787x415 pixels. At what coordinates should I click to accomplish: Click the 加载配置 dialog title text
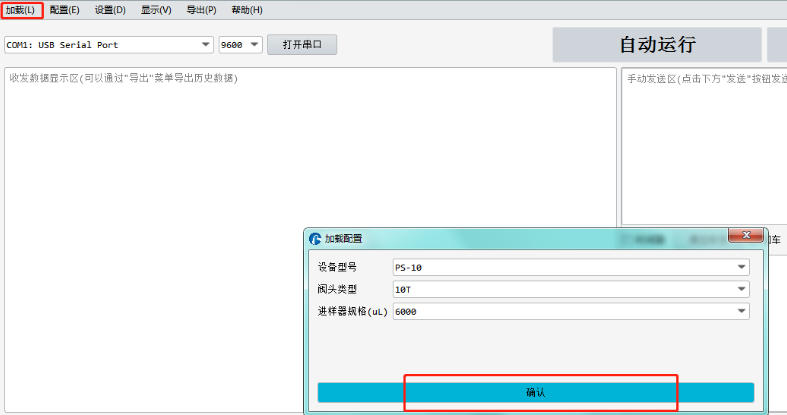[x=343, y=238]
